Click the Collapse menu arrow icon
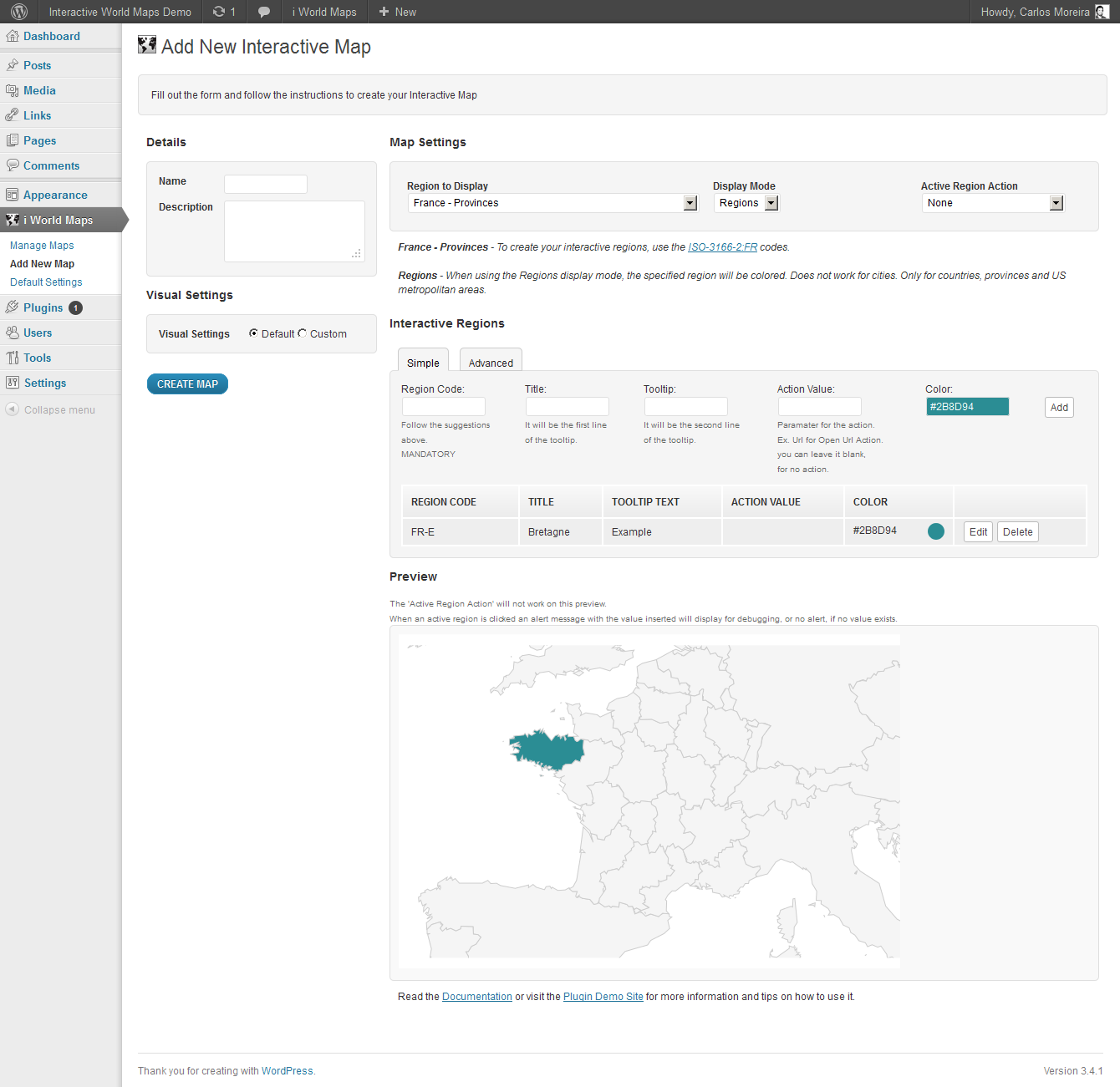The width and height of the screenshot is (1120, 1087). (12, 409)
